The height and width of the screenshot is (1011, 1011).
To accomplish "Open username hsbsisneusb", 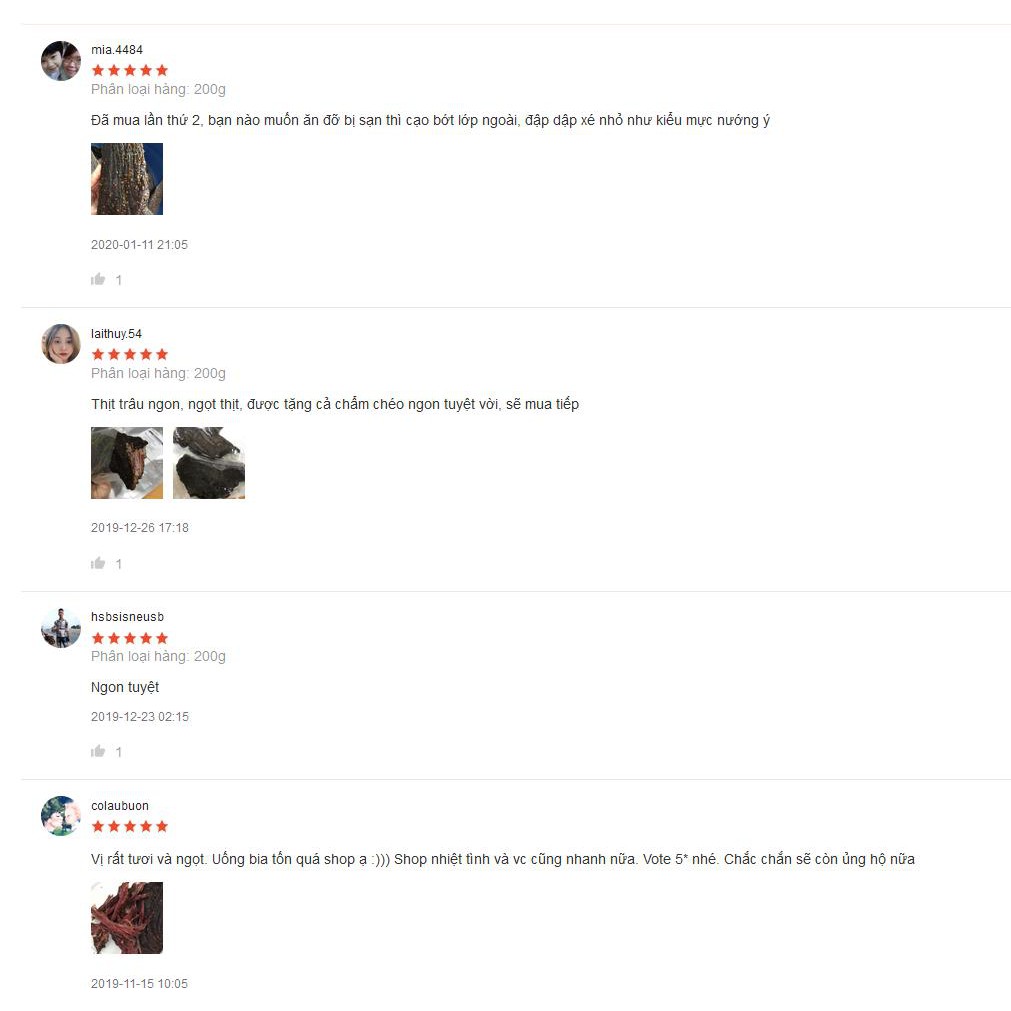I will click(127, 617).
